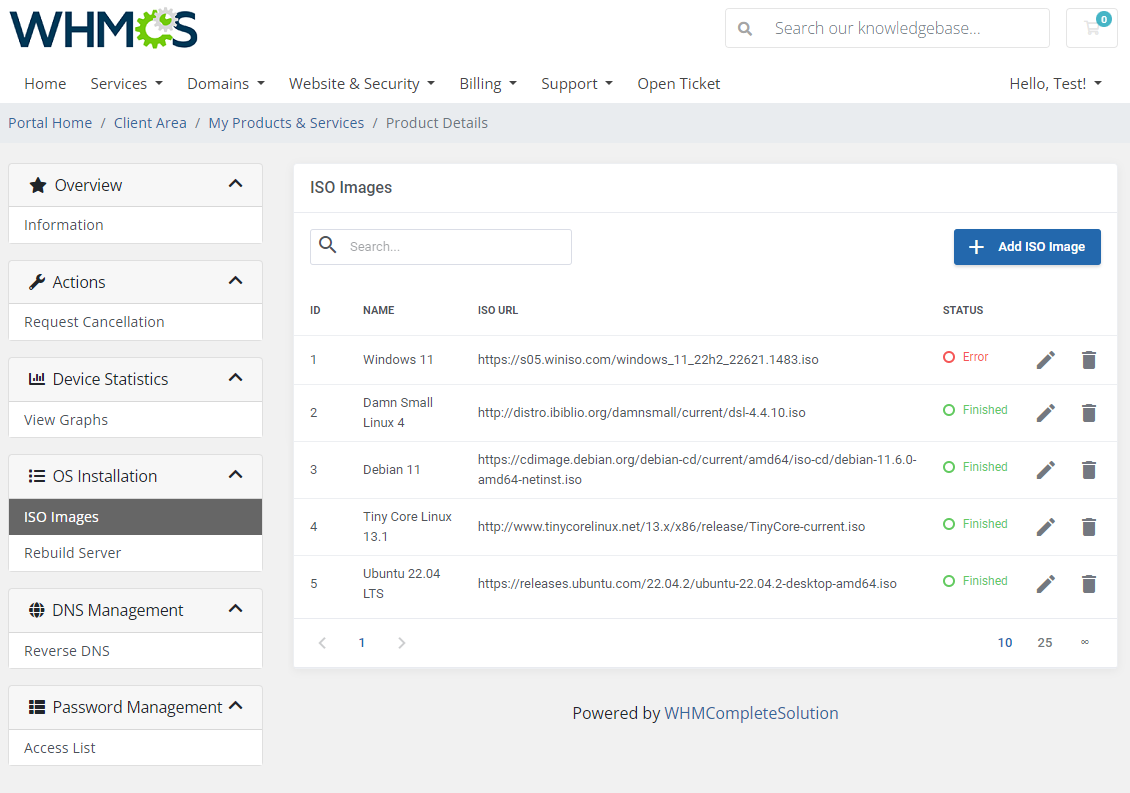Open the Support dropdown menu
Image resolution: width=1130 pixels, height=793 pixels.
click(x=577, y=84)
